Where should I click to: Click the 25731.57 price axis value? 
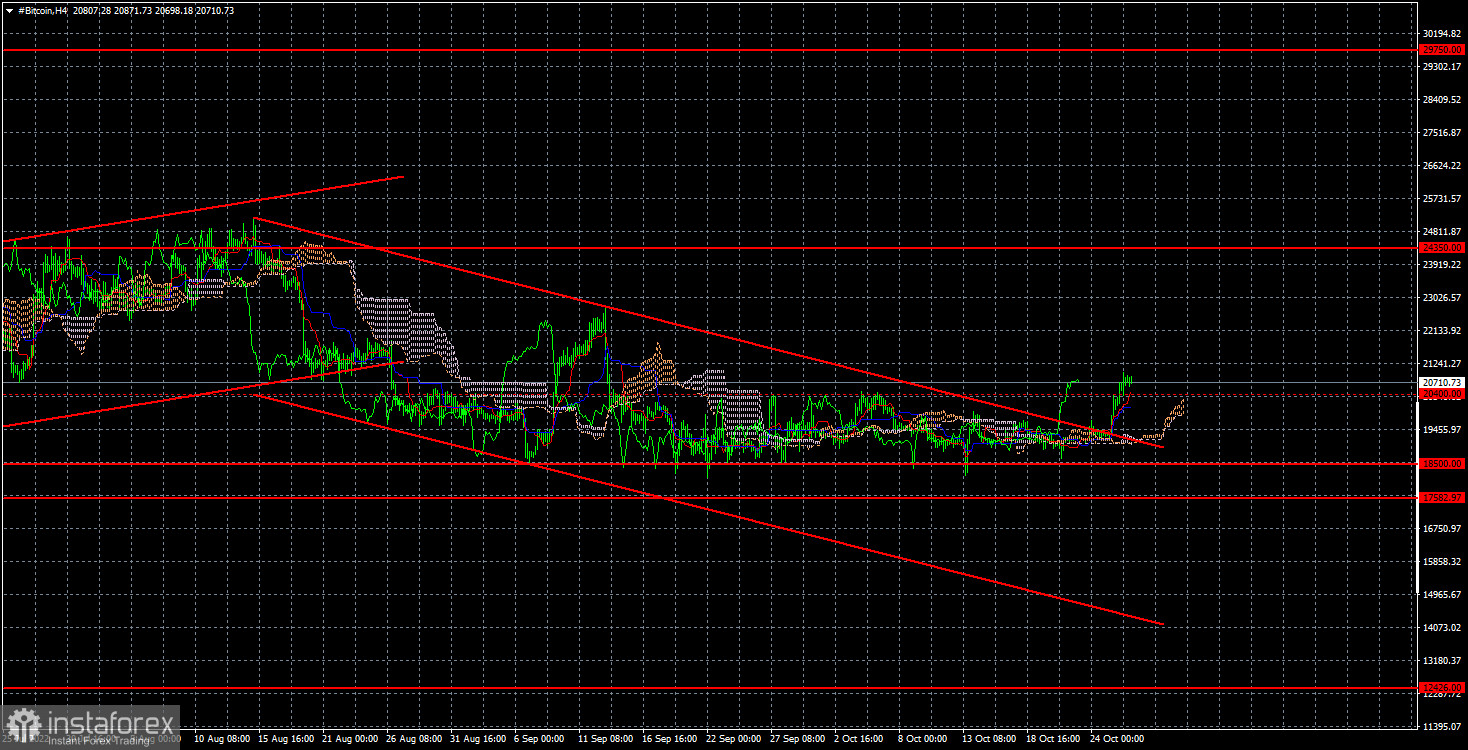[1442, 198]
